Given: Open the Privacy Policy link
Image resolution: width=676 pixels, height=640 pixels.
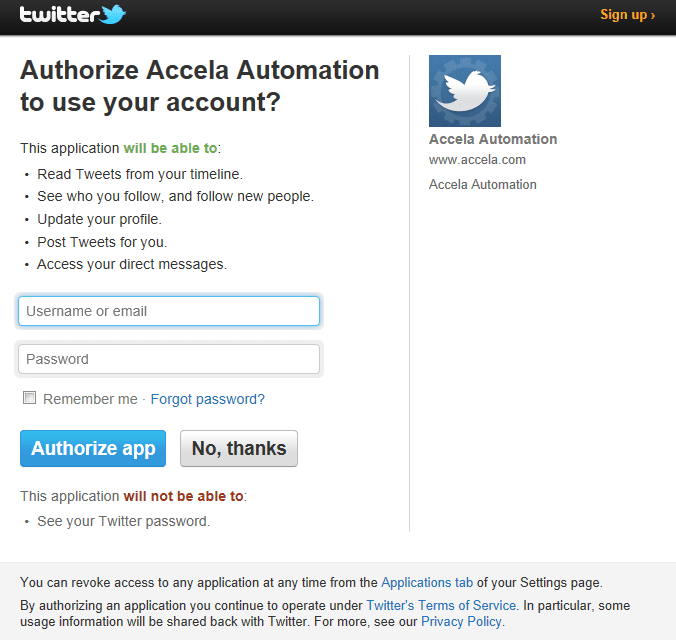Looking at the screenshot, I should (462, 621).
